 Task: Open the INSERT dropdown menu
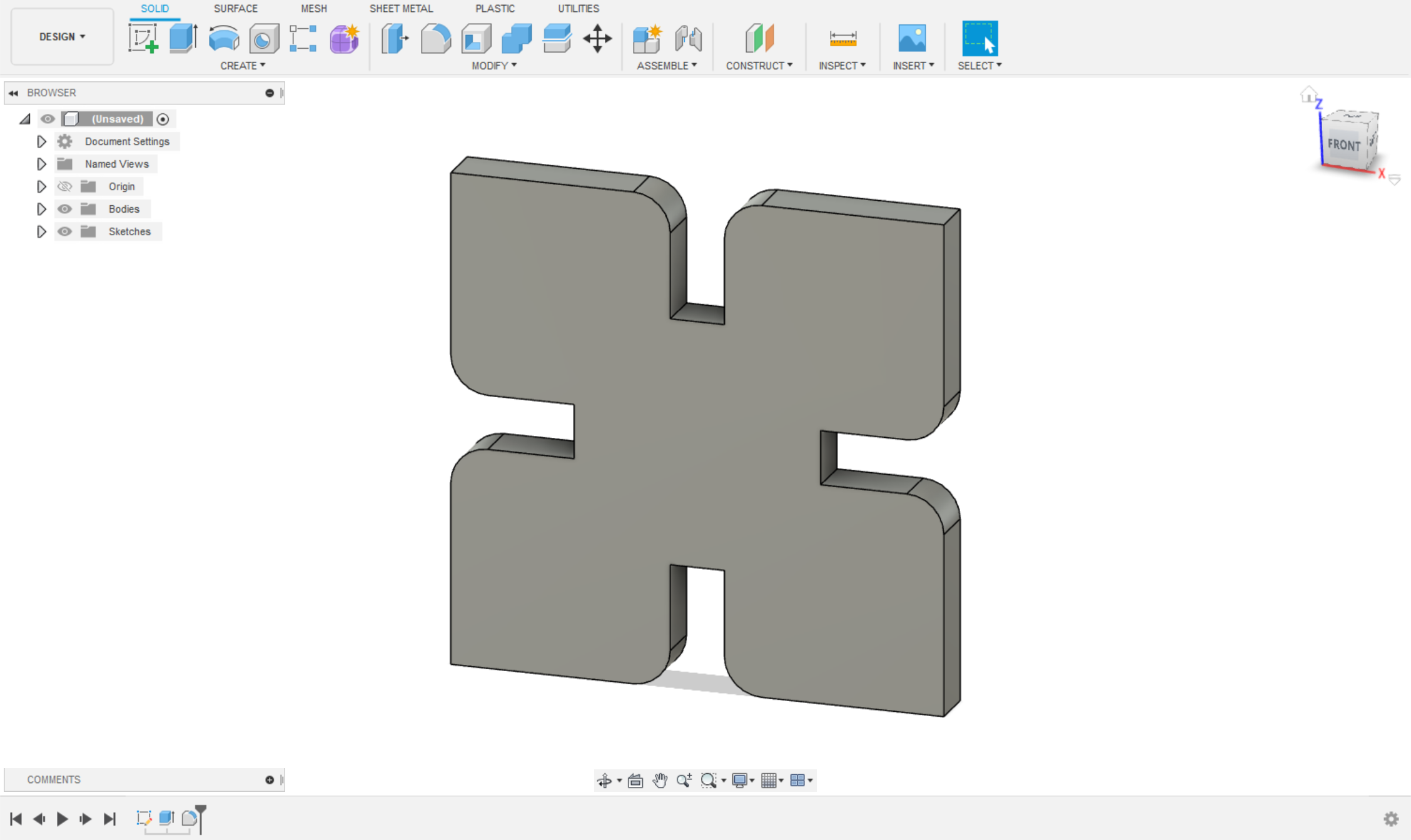coord(913,66)
